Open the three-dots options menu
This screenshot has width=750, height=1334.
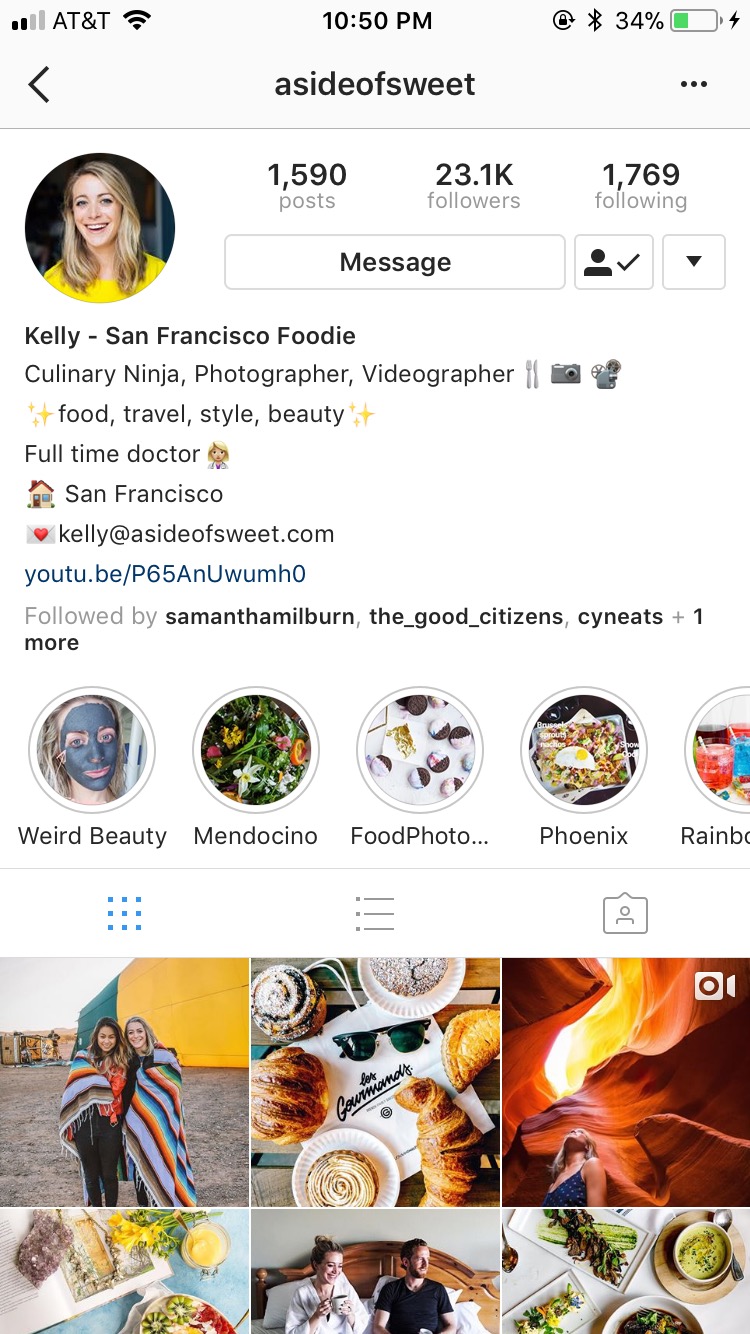tap(694, 85)
